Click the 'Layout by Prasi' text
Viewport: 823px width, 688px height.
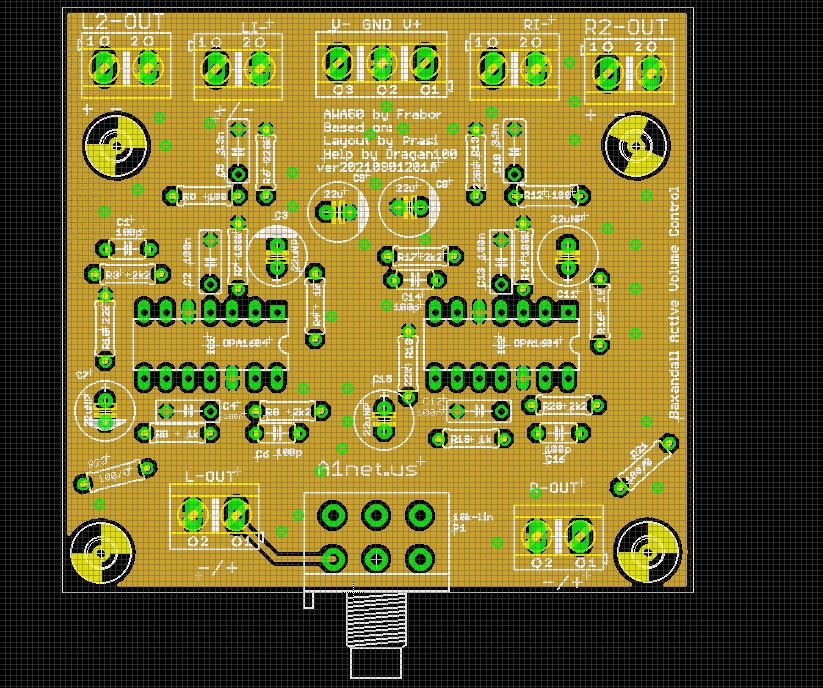(x=381, y=141)
